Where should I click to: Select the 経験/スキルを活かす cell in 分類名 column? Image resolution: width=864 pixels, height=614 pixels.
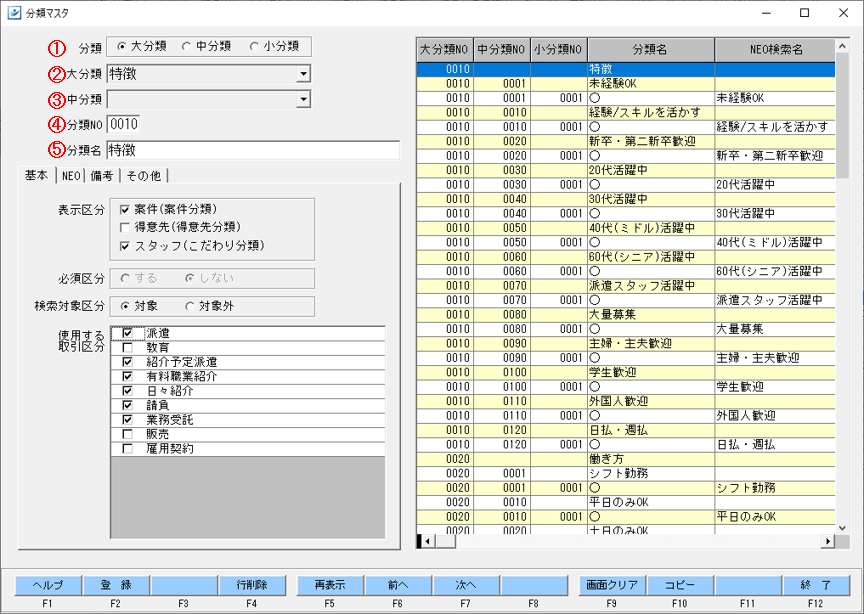click(651, 112)
